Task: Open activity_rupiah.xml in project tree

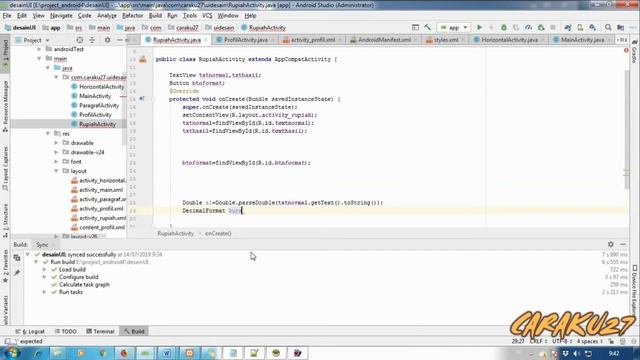Action: [x=102, y=218]
